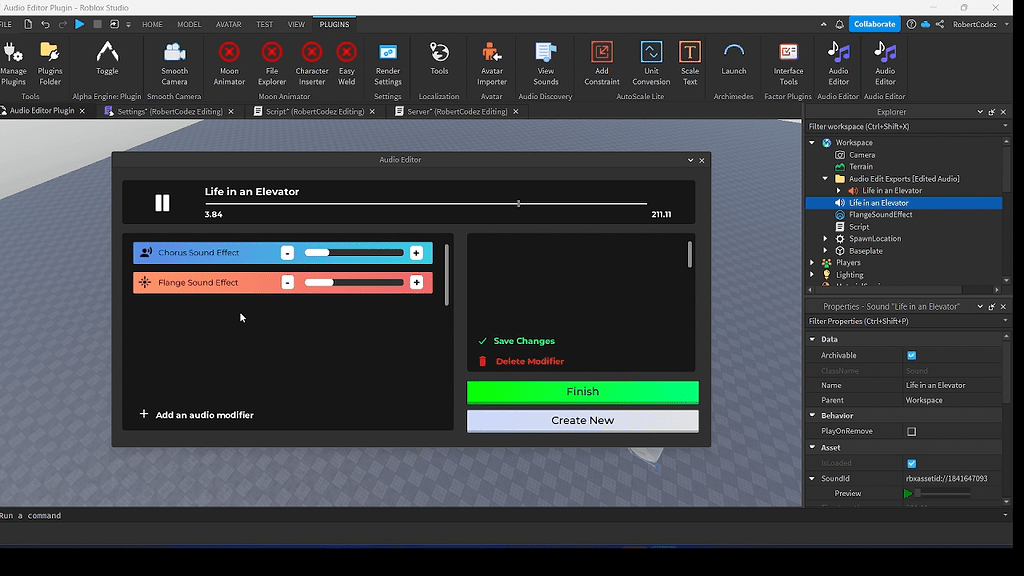Click Save Changes
Screen dimensions: 1024x576
(517, 341)
